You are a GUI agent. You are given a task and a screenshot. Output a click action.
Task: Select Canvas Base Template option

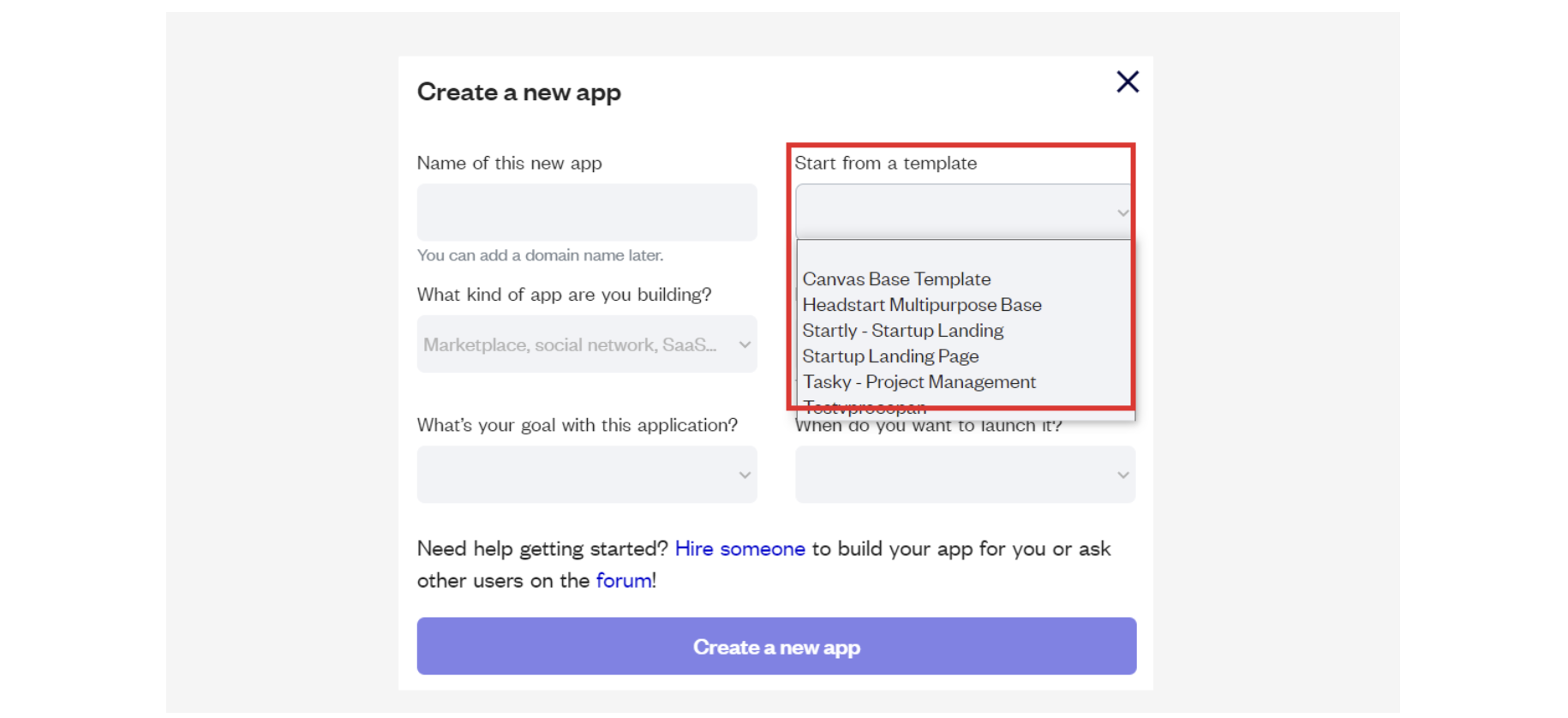tap(896, 279)
